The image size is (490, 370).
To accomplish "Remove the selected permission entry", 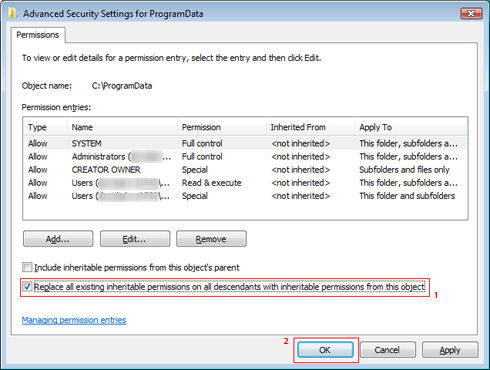I will point(211,239).
